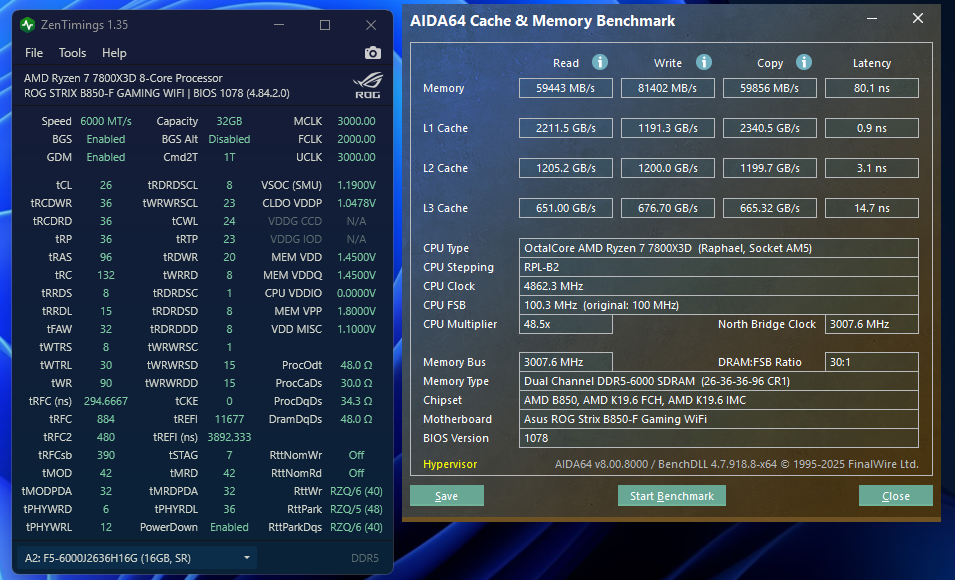Image resolution: width=955 pixels, height=580 pixels.
Task: Click the L1 Cache Write value 1191.3 GB/s
Action: 668,129
